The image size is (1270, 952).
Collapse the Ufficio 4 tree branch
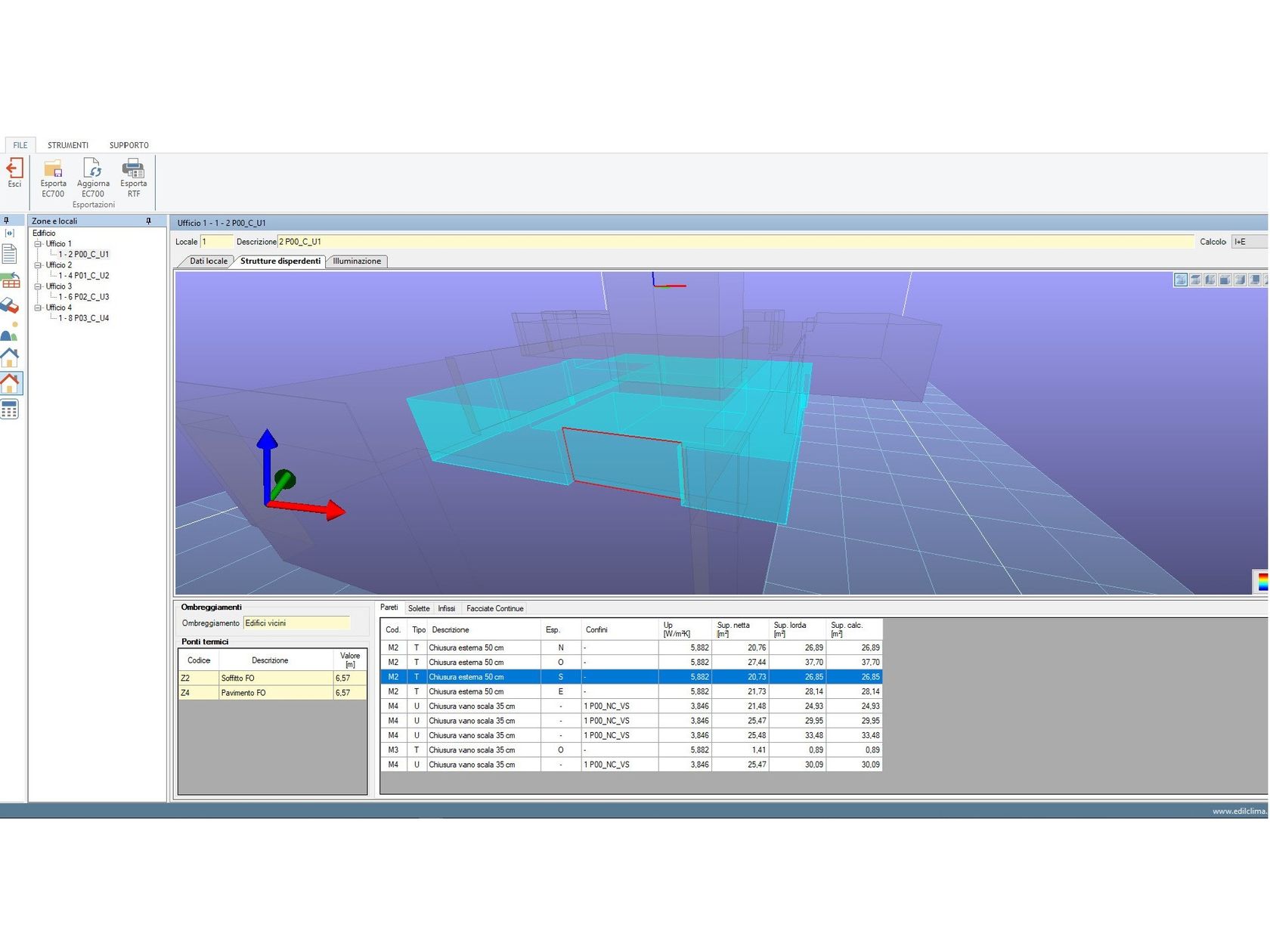point(38,308)
